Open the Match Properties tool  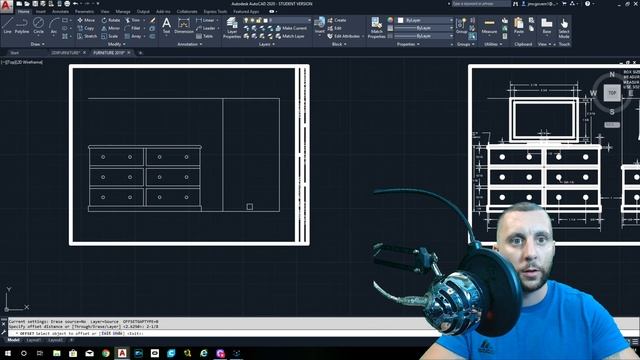(376, 28)
